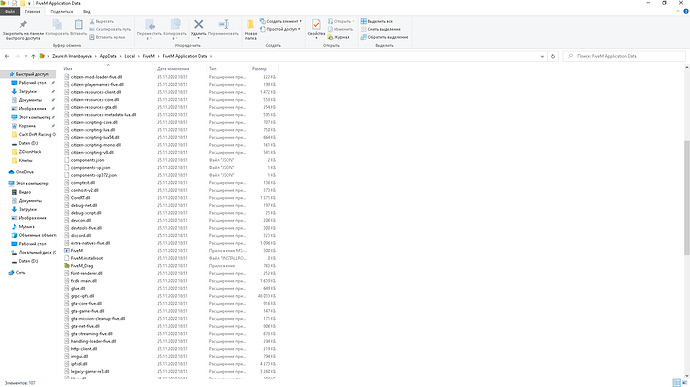
Task: Open address bar history dropdown
Action: [x=542, y=56]
